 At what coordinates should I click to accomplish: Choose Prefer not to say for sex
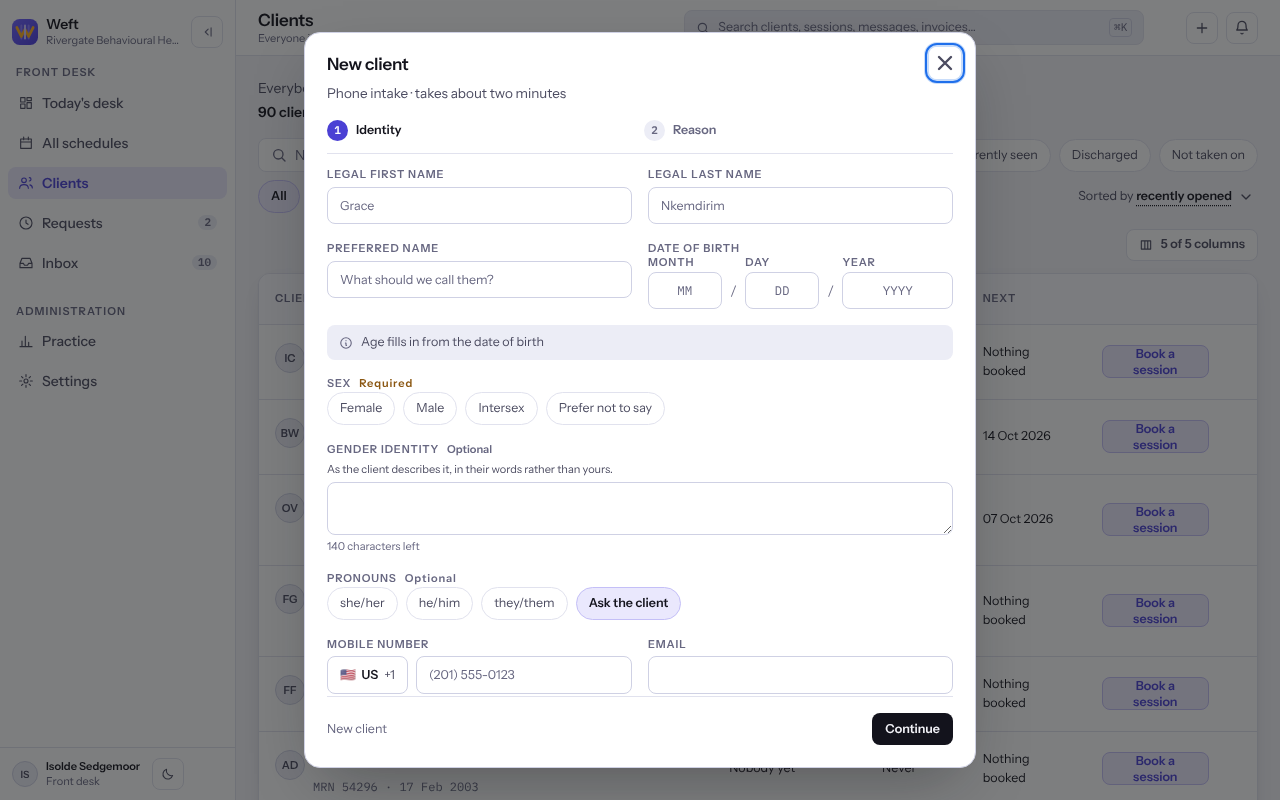[x=605, y=408]
